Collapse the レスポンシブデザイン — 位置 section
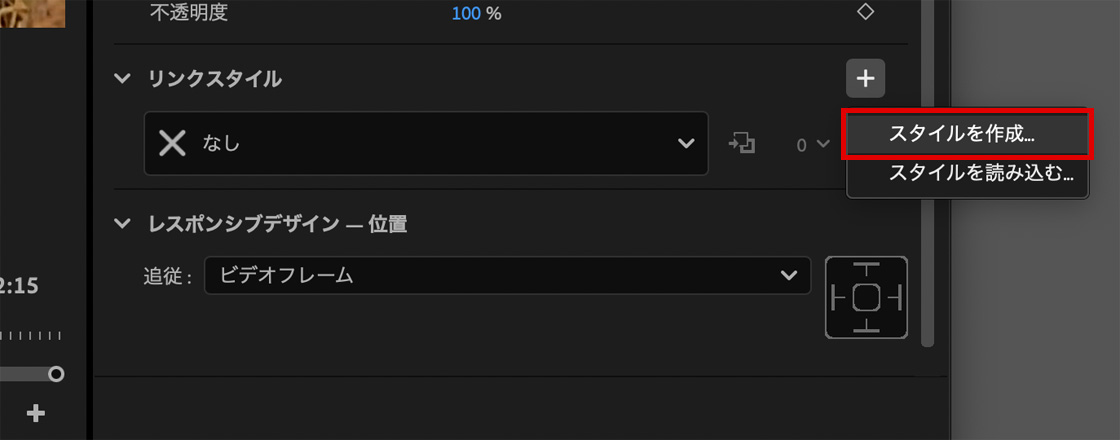 tap(123, 224)
